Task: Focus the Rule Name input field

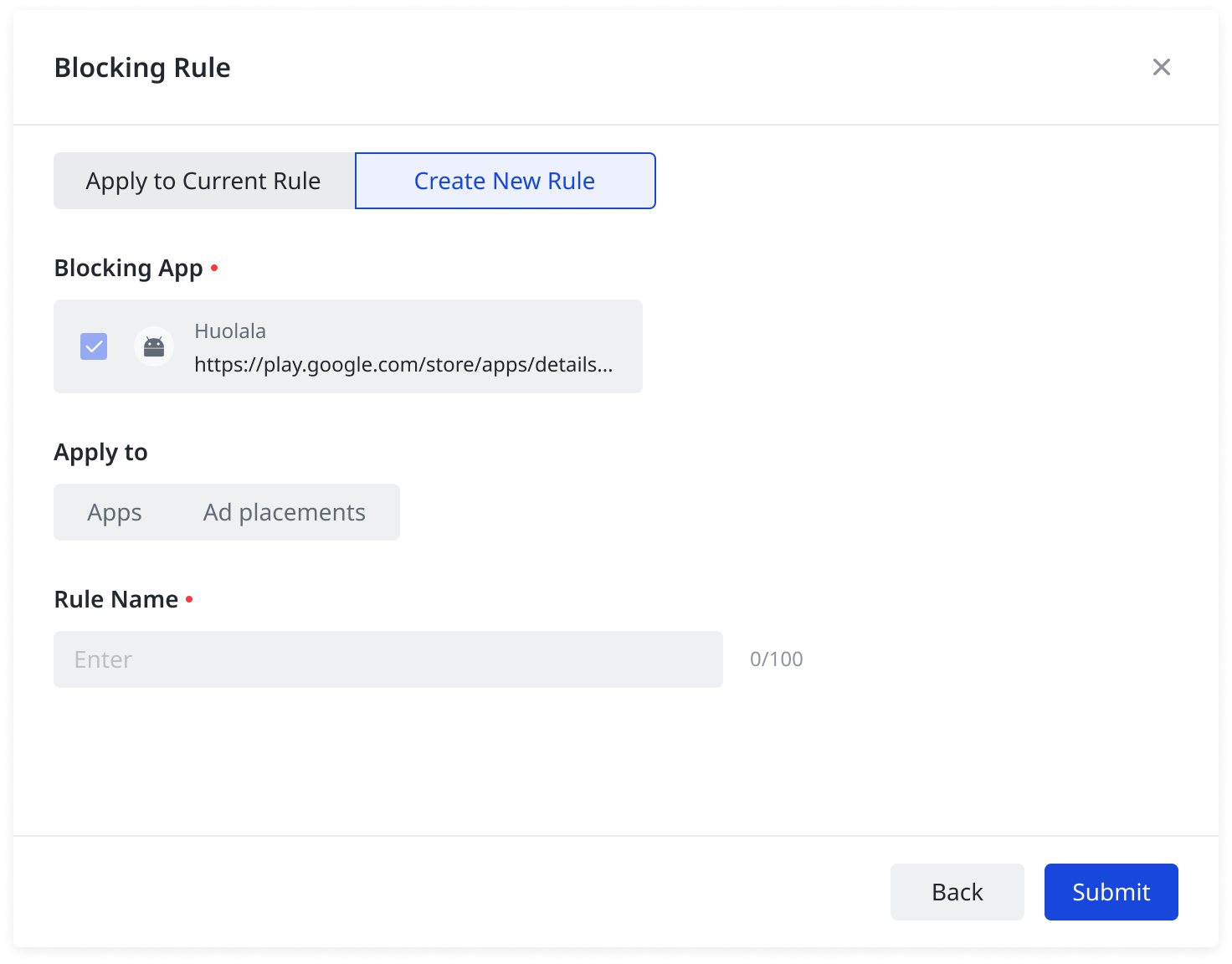Action: click(388, 659)
